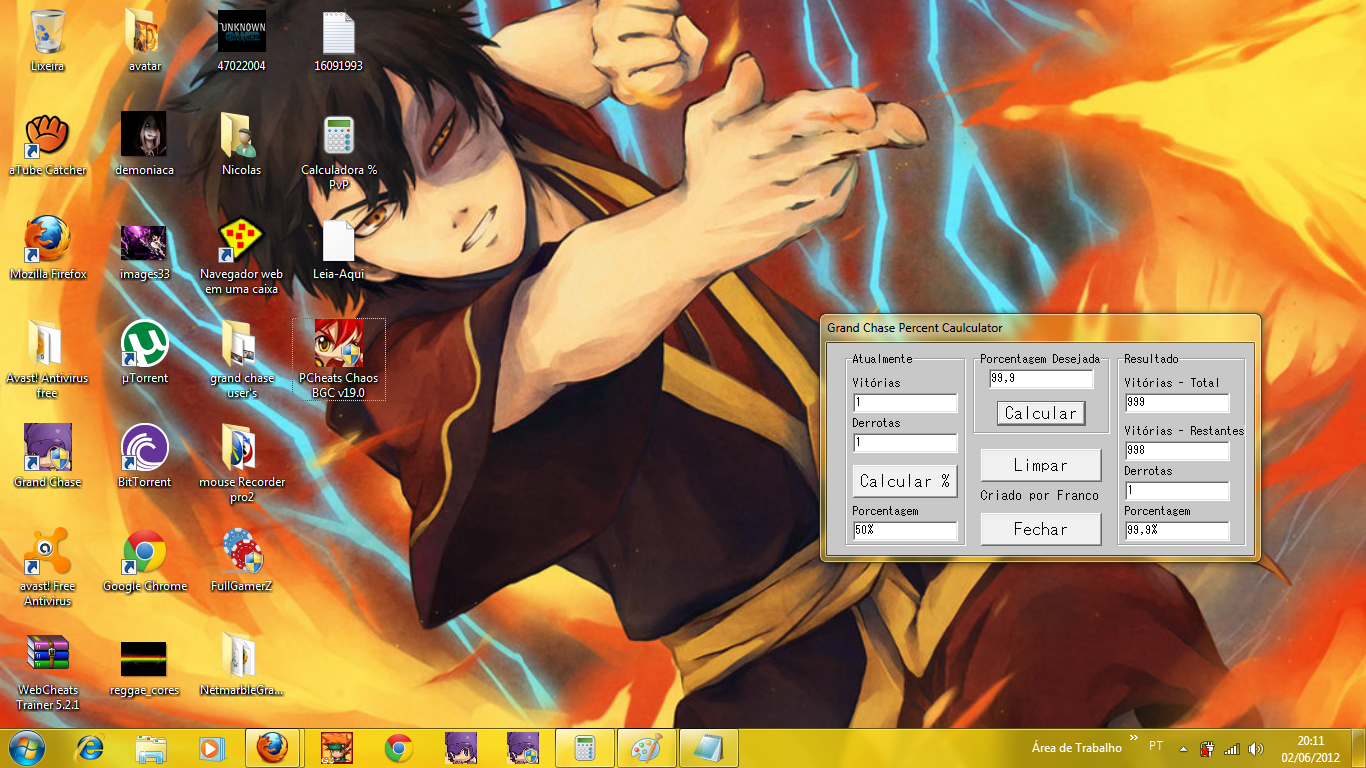
Task: Select the avast! Free Antivirus shortcut
Action: [x=47, y=568]
